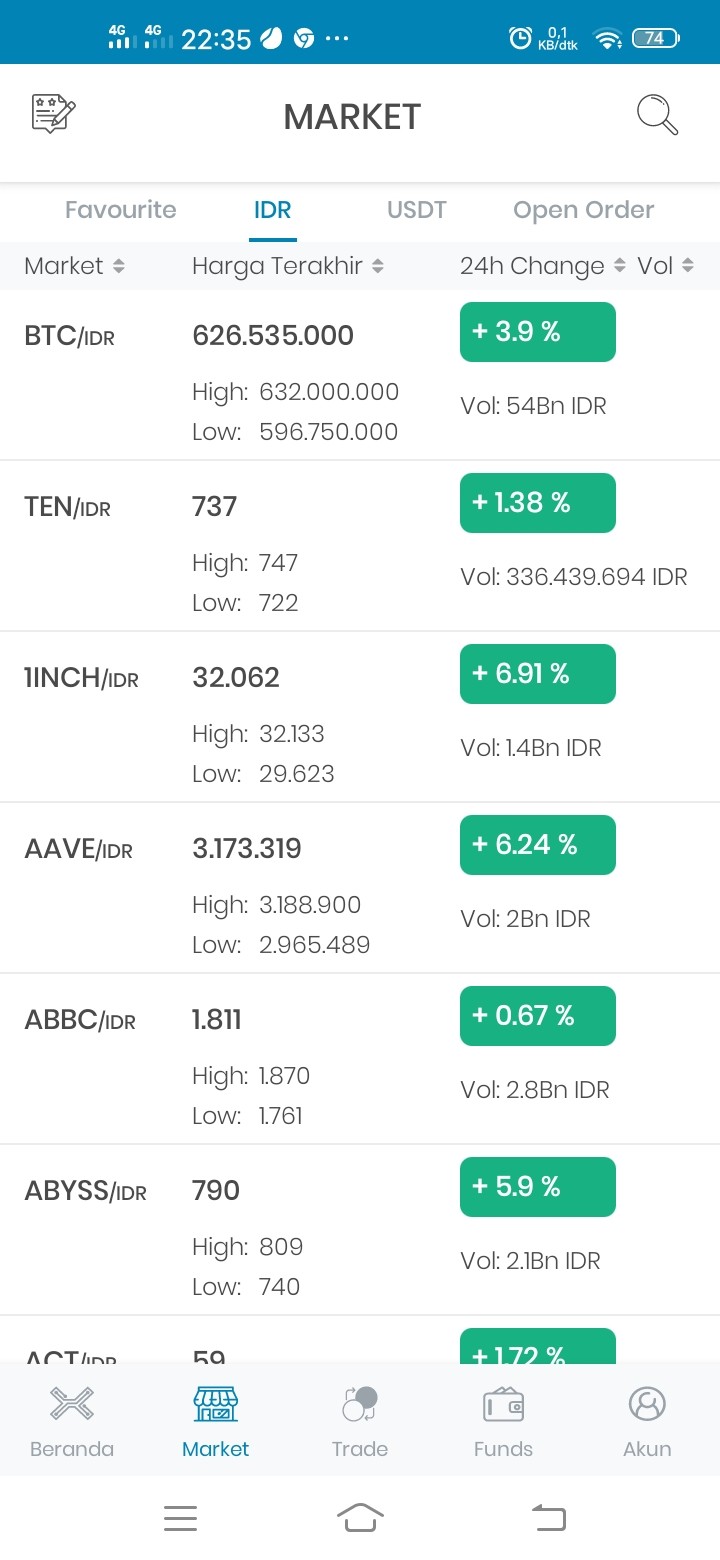720x1560 pixels.
Task: Tap the Android home navigation icon
Action: tap(360, 1517)
